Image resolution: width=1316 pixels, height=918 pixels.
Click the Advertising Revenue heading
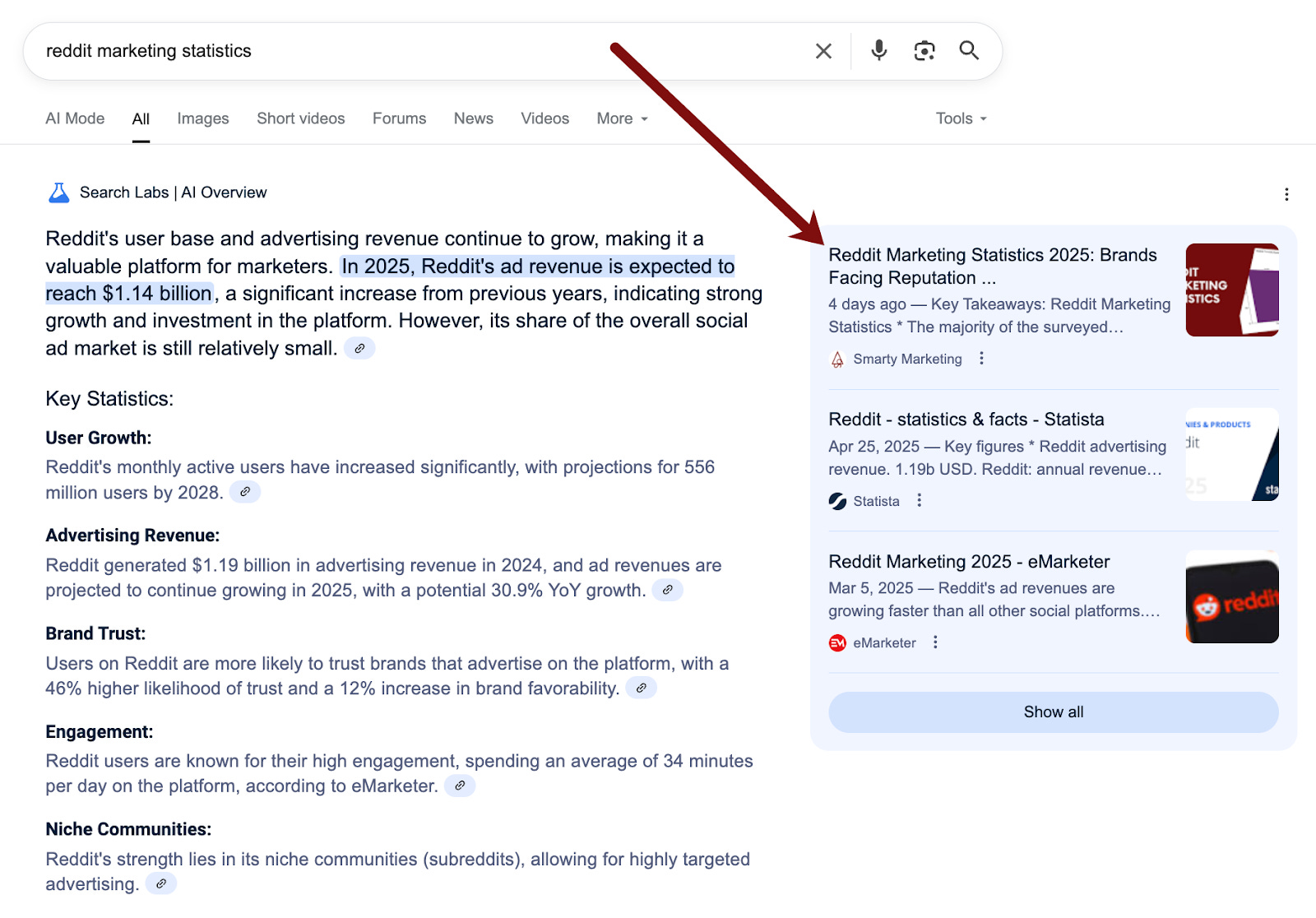click(x=132, y=535)
